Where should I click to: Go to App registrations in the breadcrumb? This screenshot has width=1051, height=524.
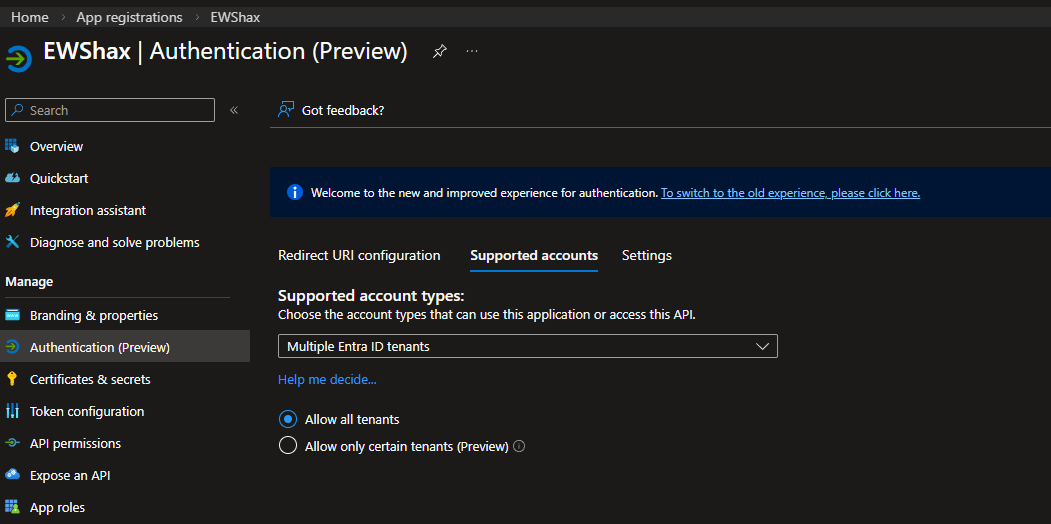[130, 17]
